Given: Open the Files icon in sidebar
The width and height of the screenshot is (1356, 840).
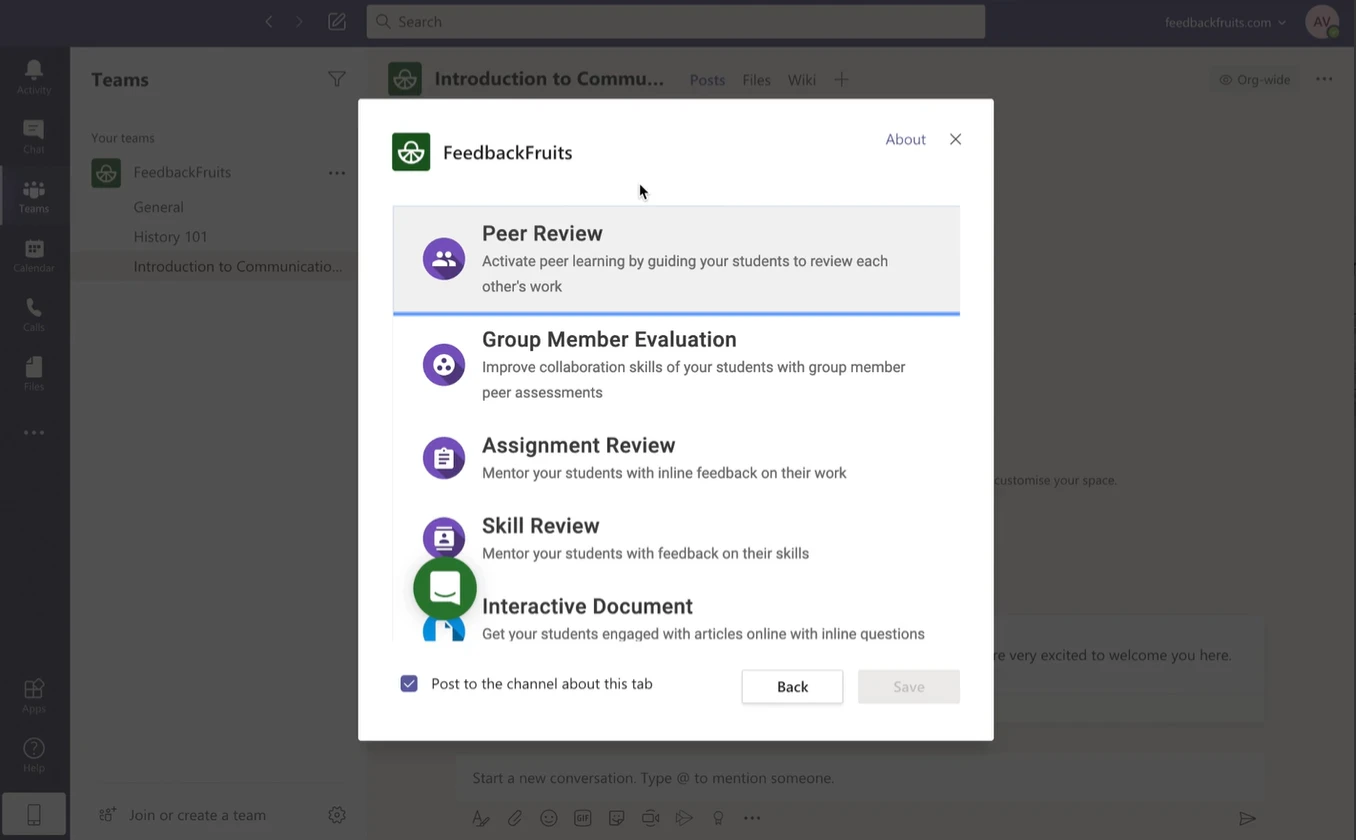Looking at the screenshot, I should (33, 373).
